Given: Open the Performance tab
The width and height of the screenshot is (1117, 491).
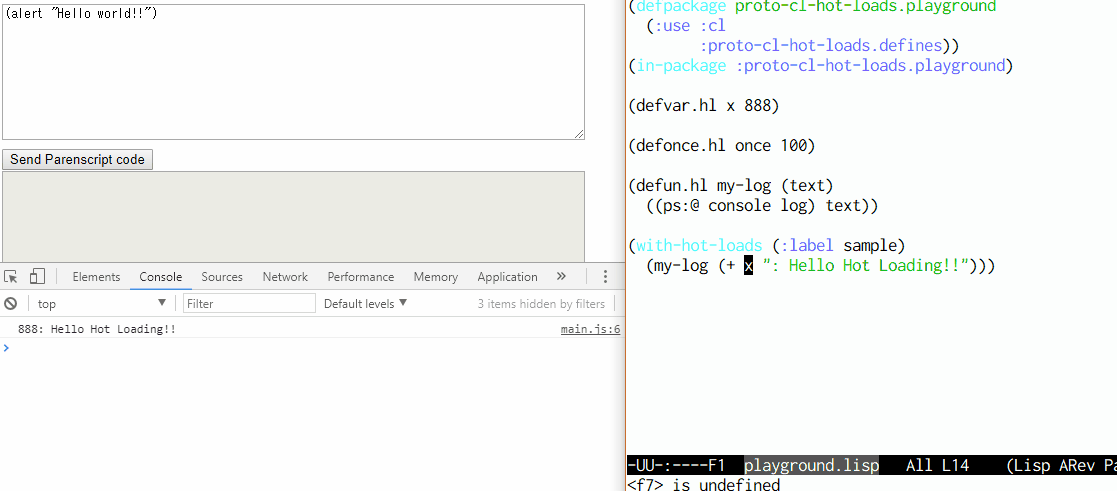Looking at the screenshot, I should click(360, 277).
